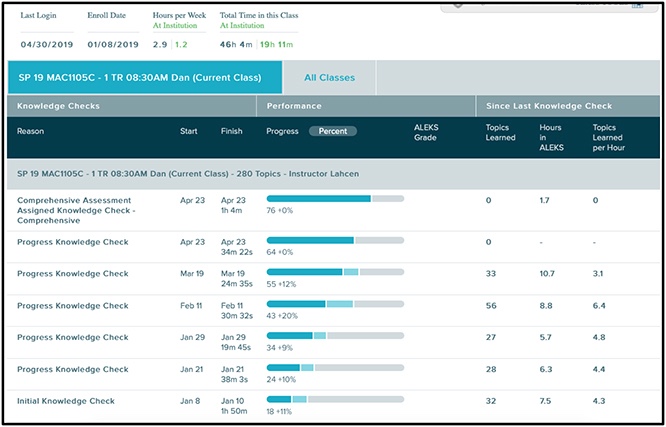Click the 18 +11% progress bar

pyautogui.click(x=335, y=400)
